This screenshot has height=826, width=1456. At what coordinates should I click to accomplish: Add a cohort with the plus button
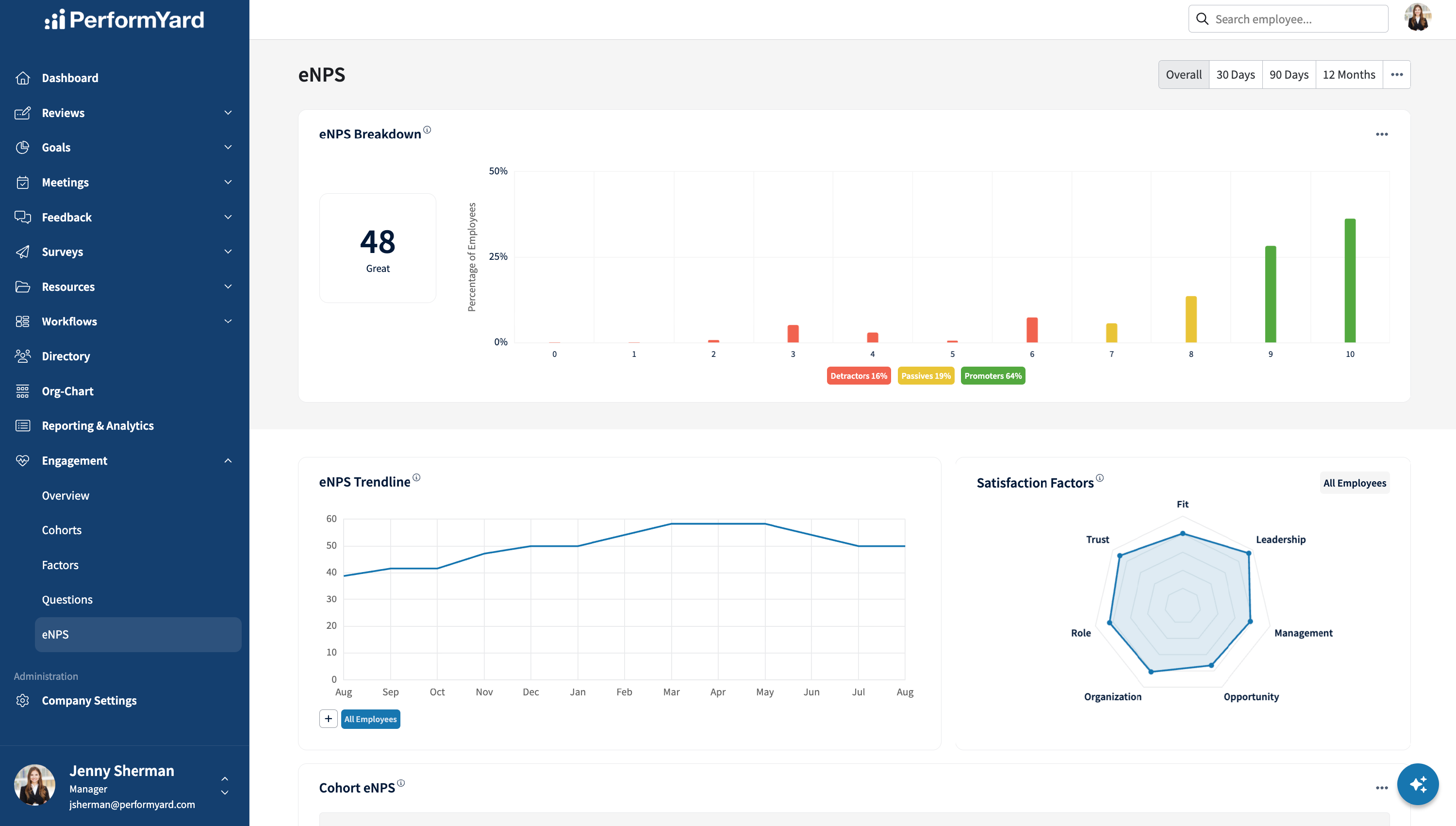[328, 719]
